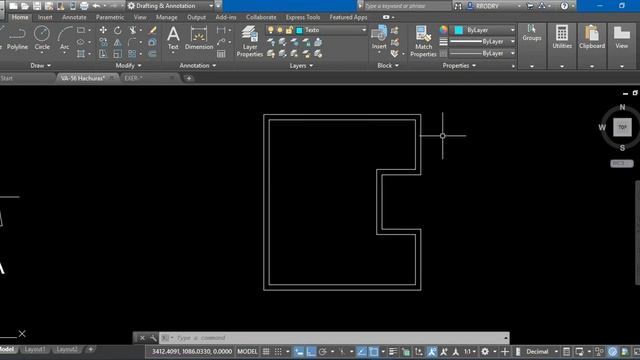Select the Dimension tool

199,38
